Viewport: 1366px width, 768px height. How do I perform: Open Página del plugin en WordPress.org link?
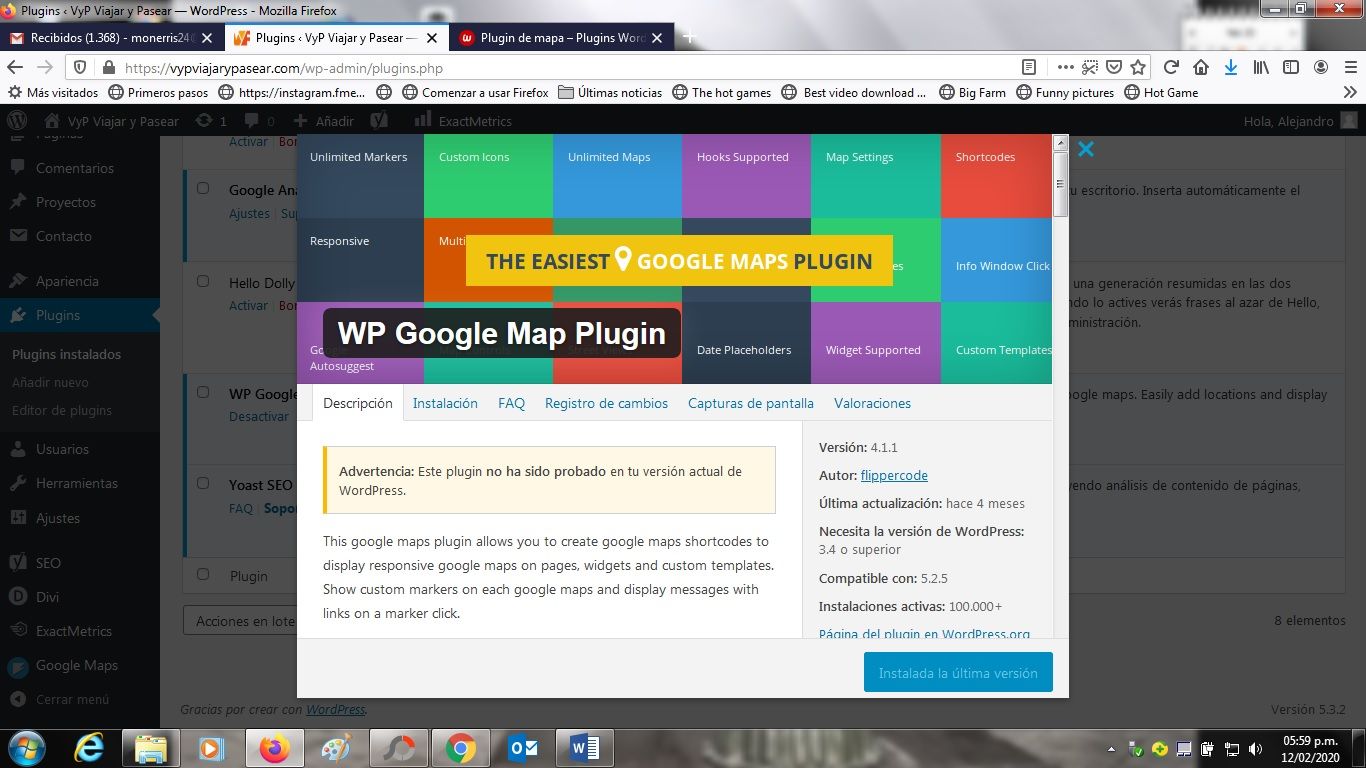click(924, 634)
